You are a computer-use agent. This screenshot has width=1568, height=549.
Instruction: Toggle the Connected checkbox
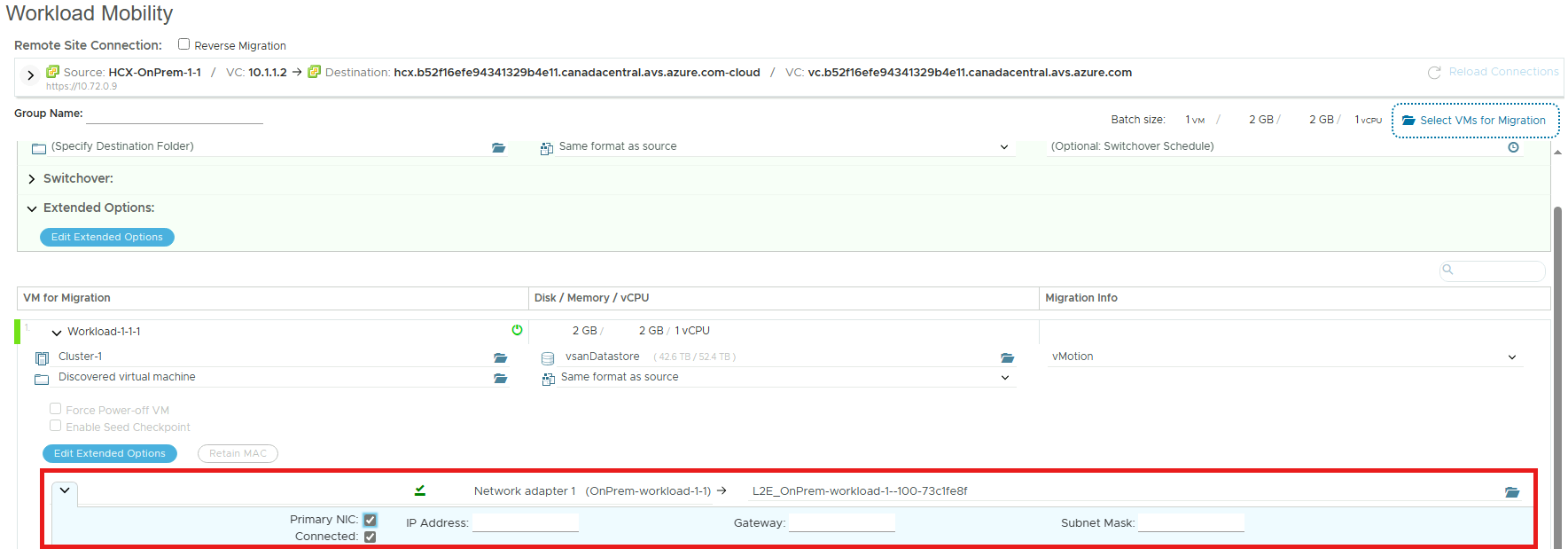pos(370,537)
